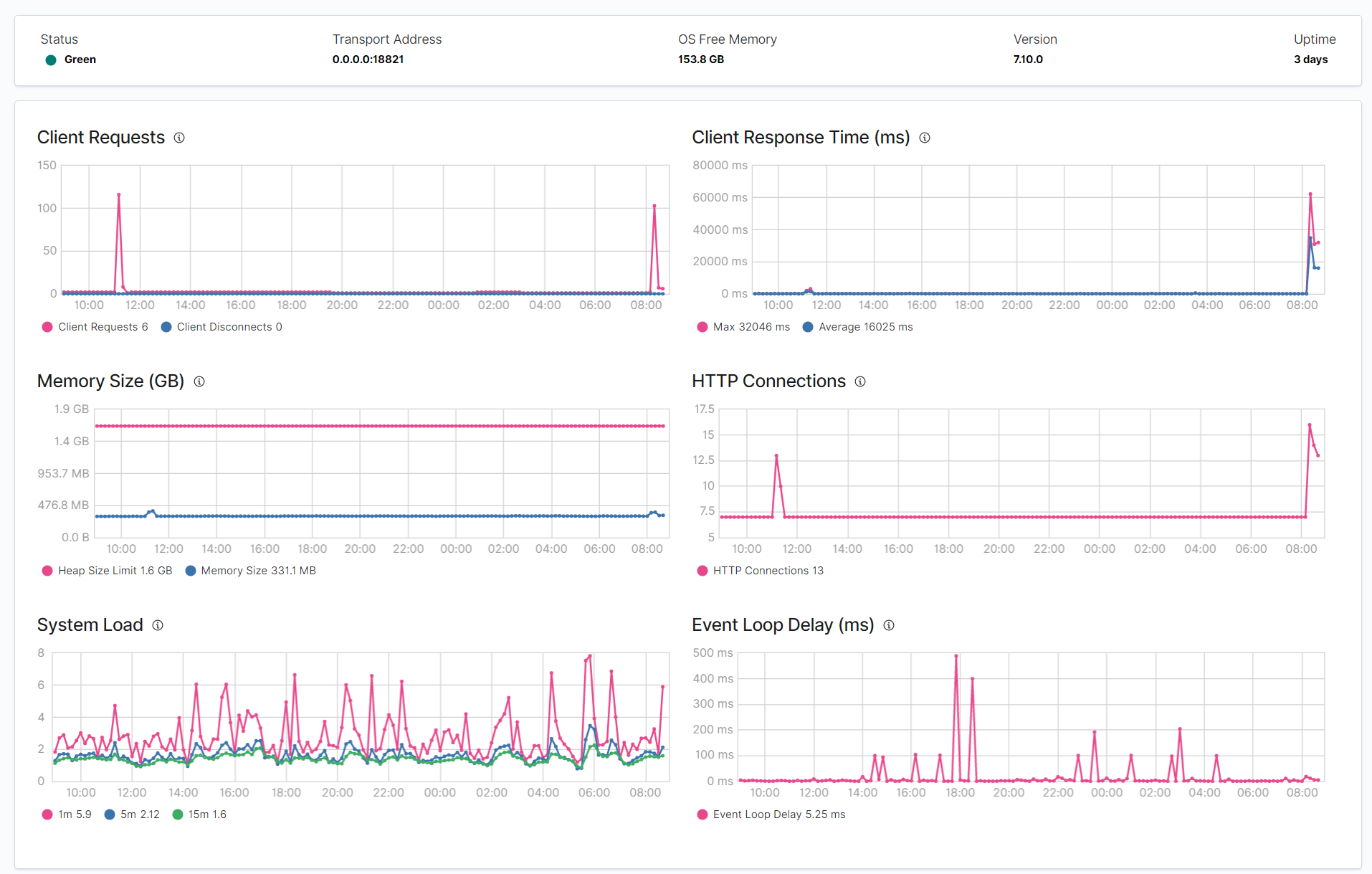The image size is (1372, 874).
Task: Click the Transport Address value 0.0.0.0:18821
Action: pyautogui.click(x=368, y=60)
